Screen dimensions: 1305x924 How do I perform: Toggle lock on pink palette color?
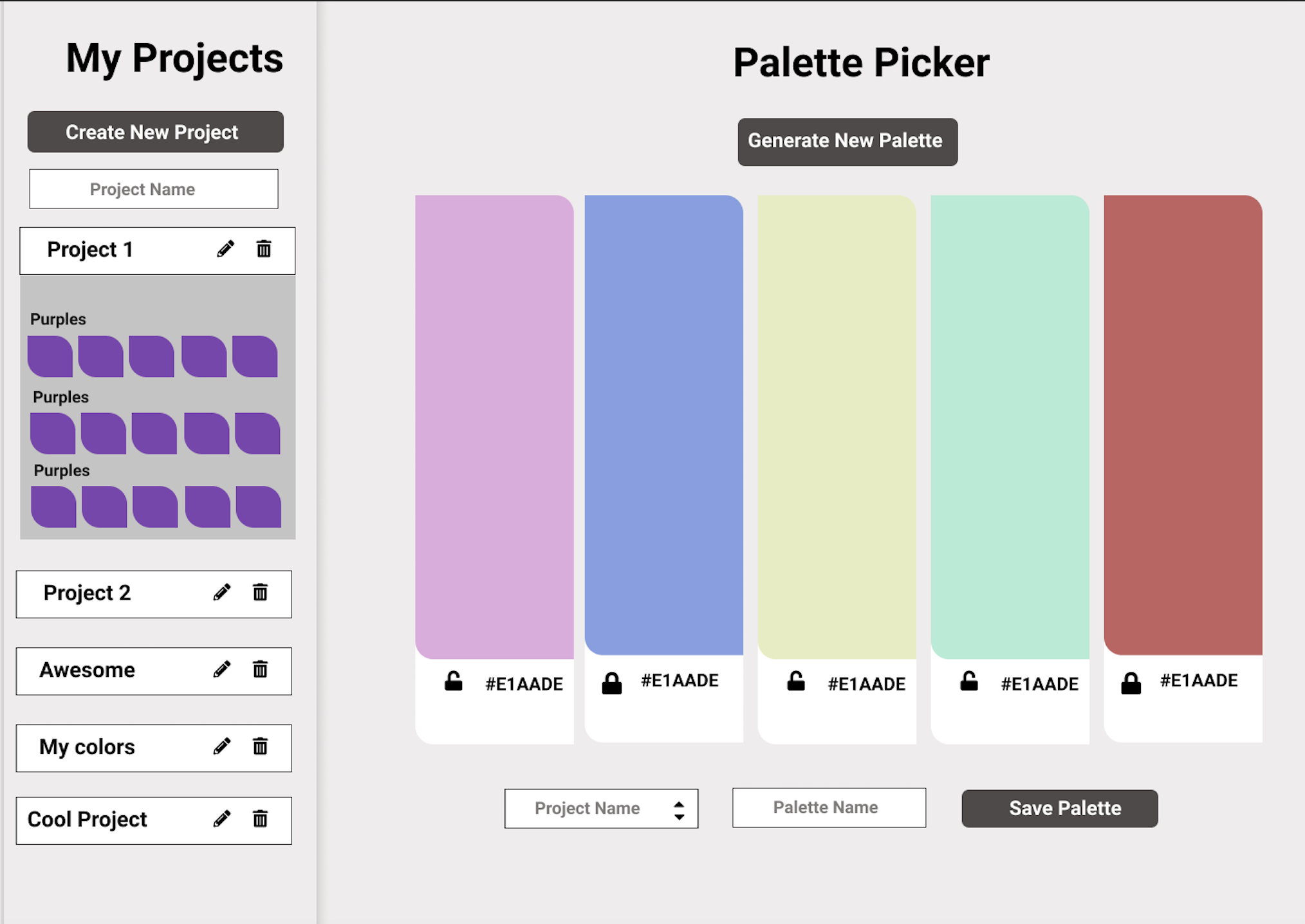pyautogui.click(x=454, y=681)
